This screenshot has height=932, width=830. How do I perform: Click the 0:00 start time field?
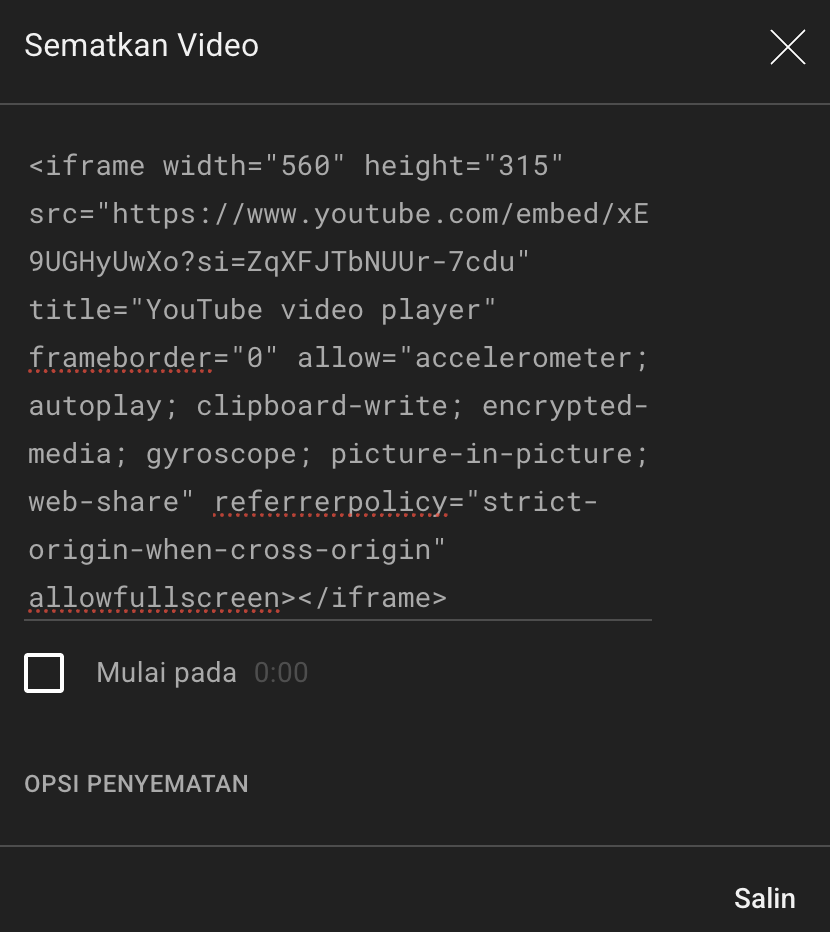click(x=281, y=673)
